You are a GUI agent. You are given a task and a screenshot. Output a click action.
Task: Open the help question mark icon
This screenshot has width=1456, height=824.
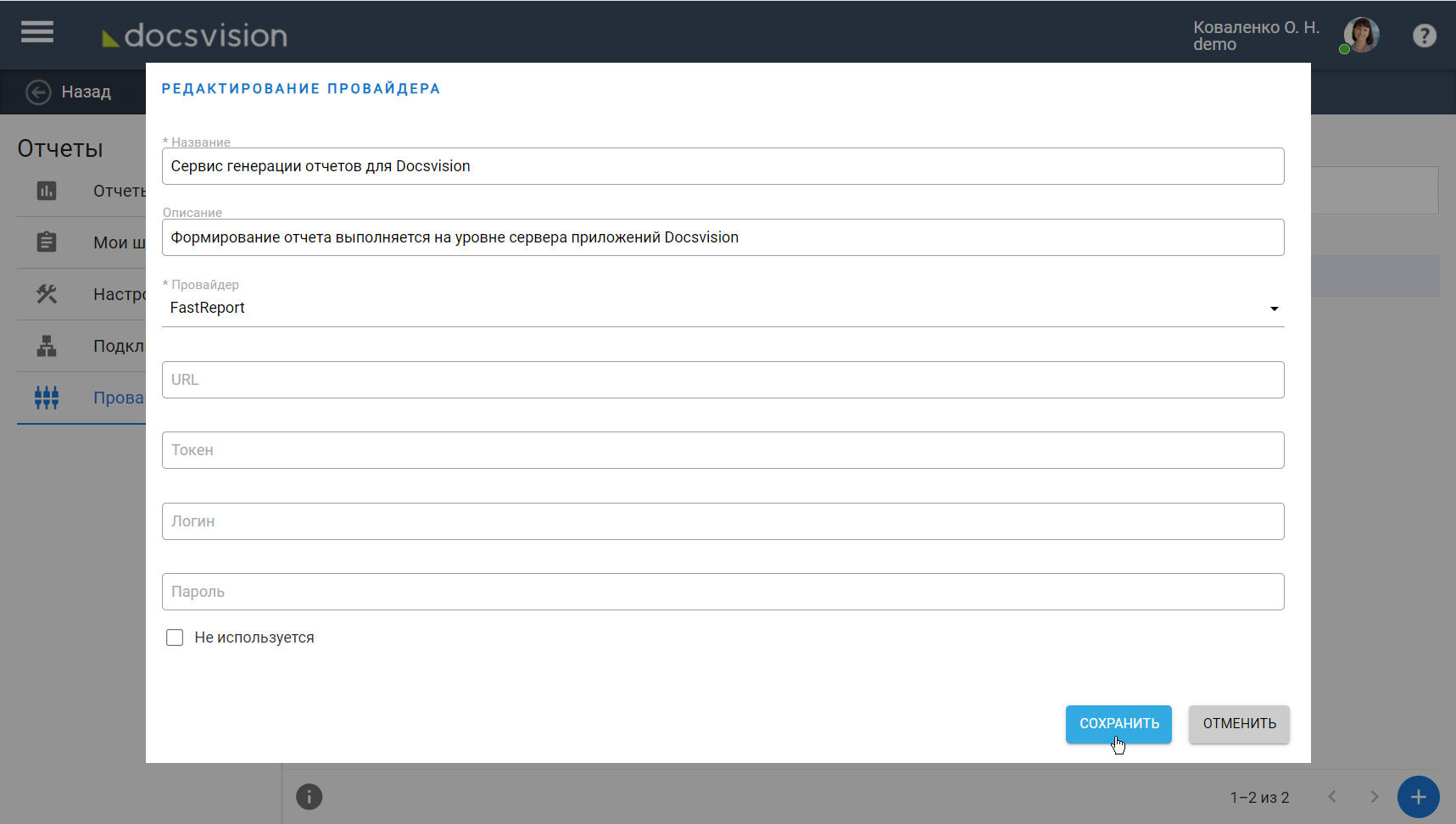click(x=1424, y=36)
